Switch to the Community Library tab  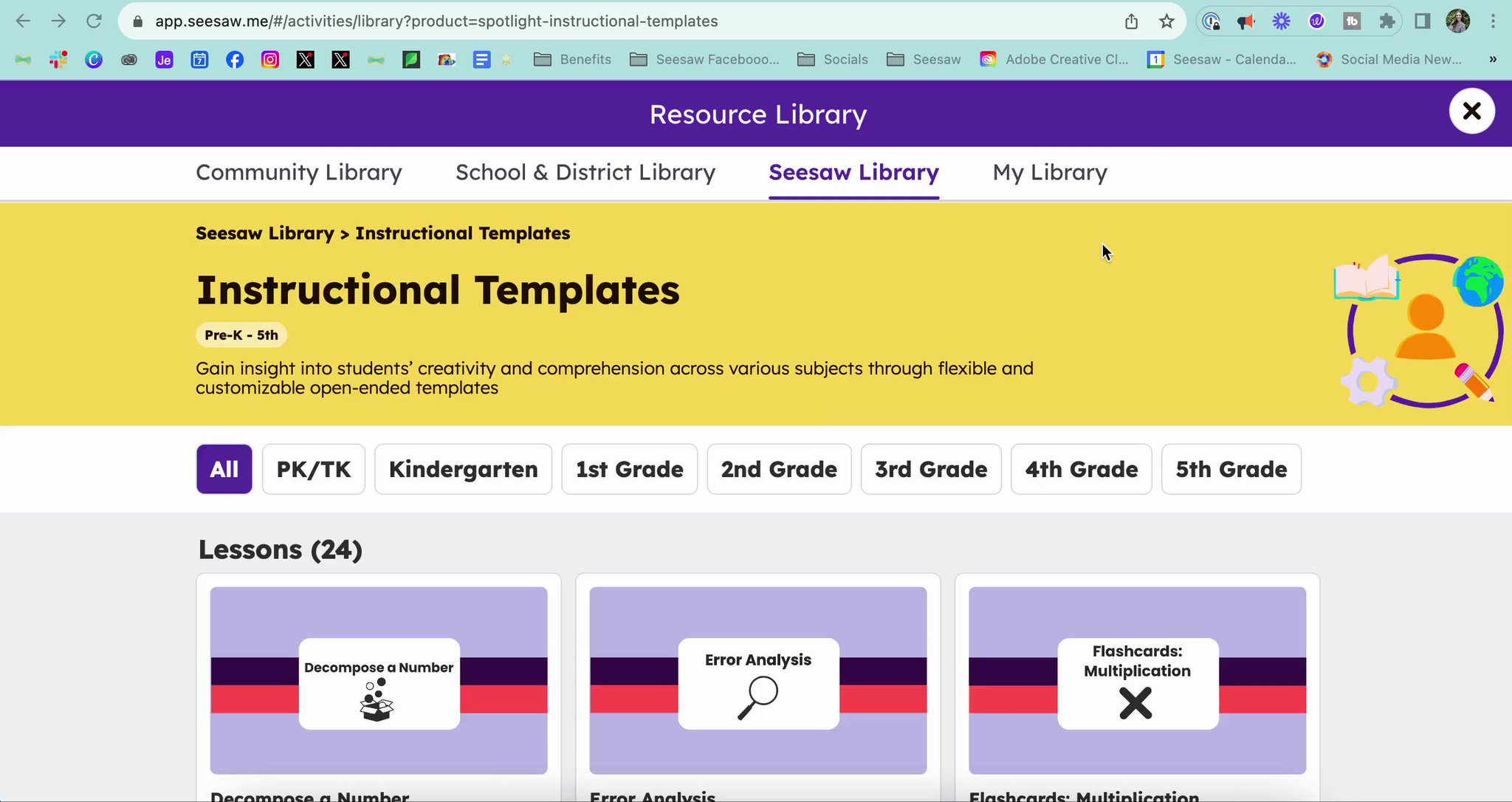(299, 172)
